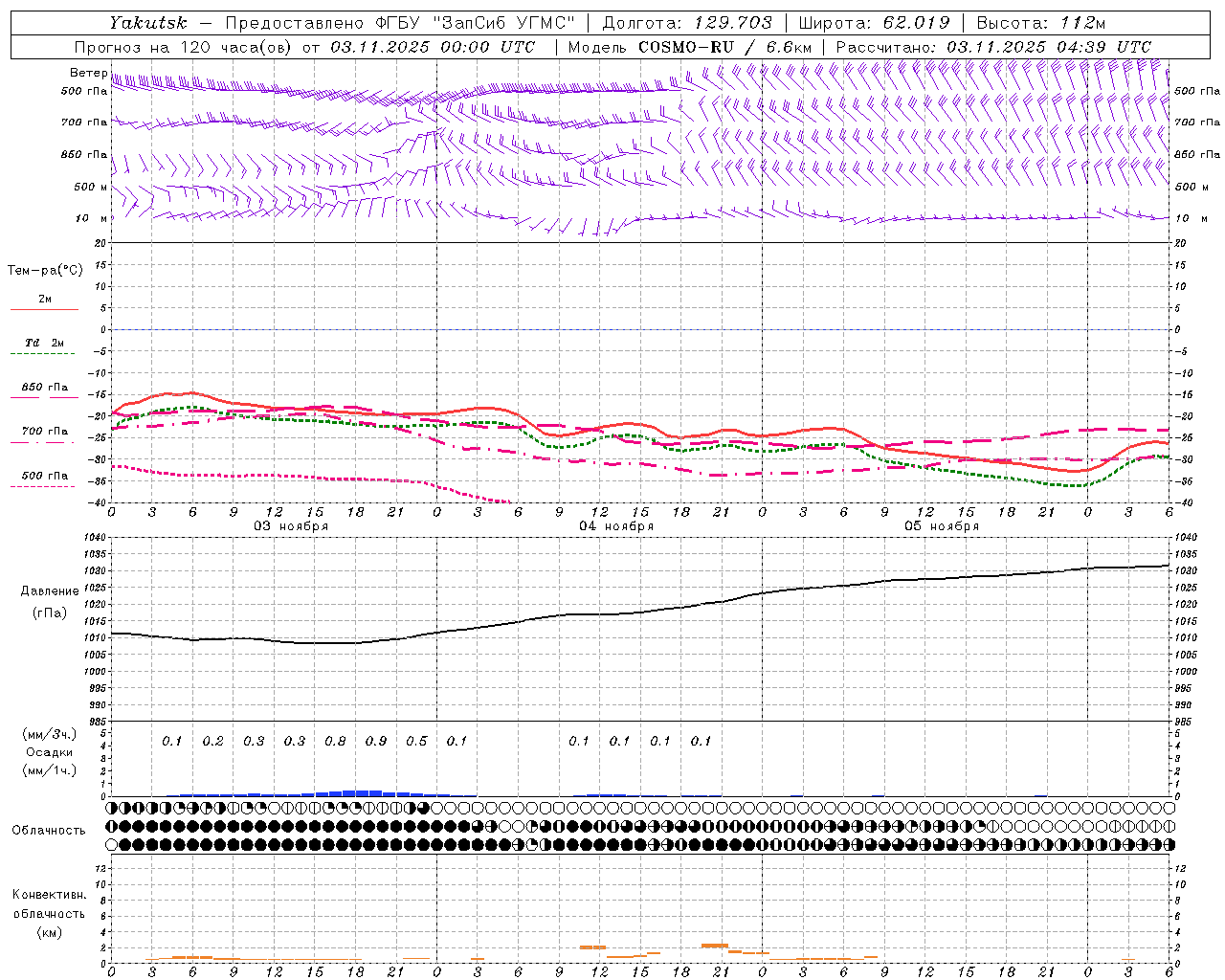Click the "10 м" wind level label at left
Viewport: 1225px width, 980px height.
pos(92,218)
